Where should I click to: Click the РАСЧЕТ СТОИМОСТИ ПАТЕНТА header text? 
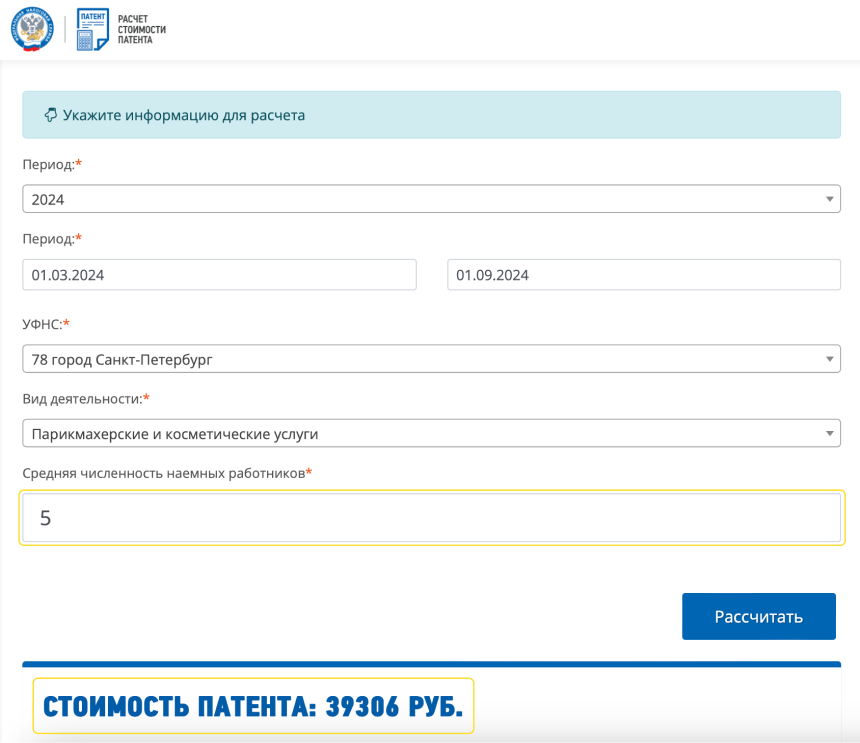click(140, 28)
